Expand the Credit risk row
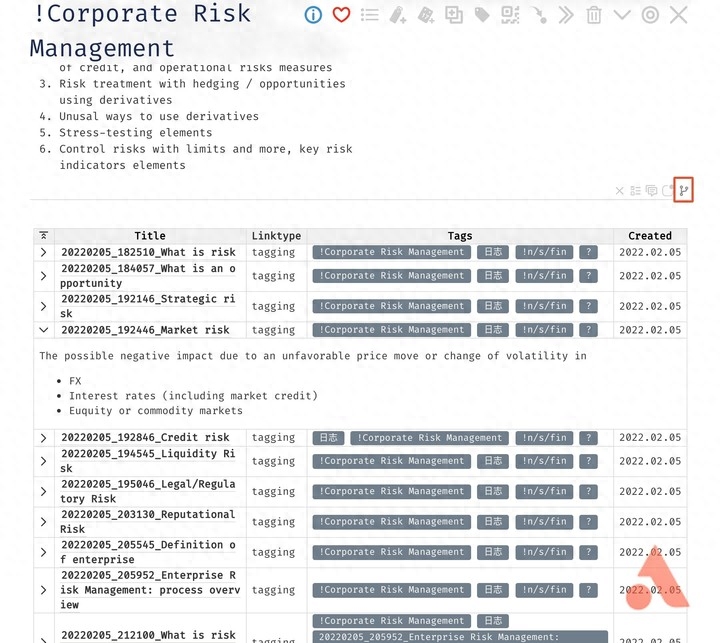This screenshot has height=643, width=720. click(x=43, y=438)
